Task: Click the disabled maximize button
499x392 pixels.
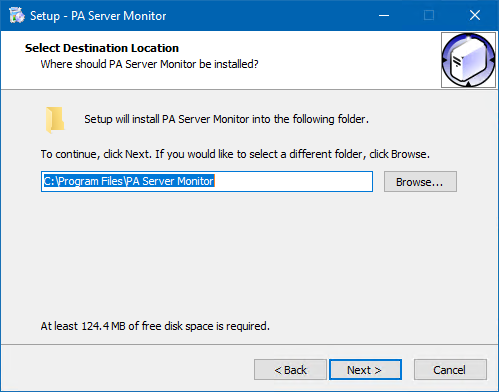Action: [429, 15]
